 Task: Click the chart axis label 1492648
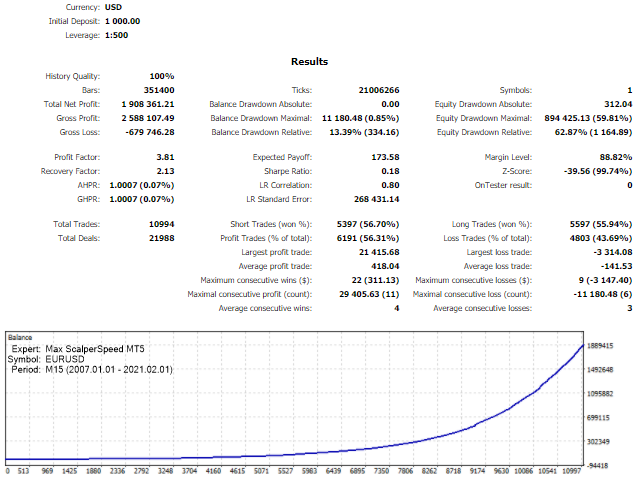click(600, 370)
